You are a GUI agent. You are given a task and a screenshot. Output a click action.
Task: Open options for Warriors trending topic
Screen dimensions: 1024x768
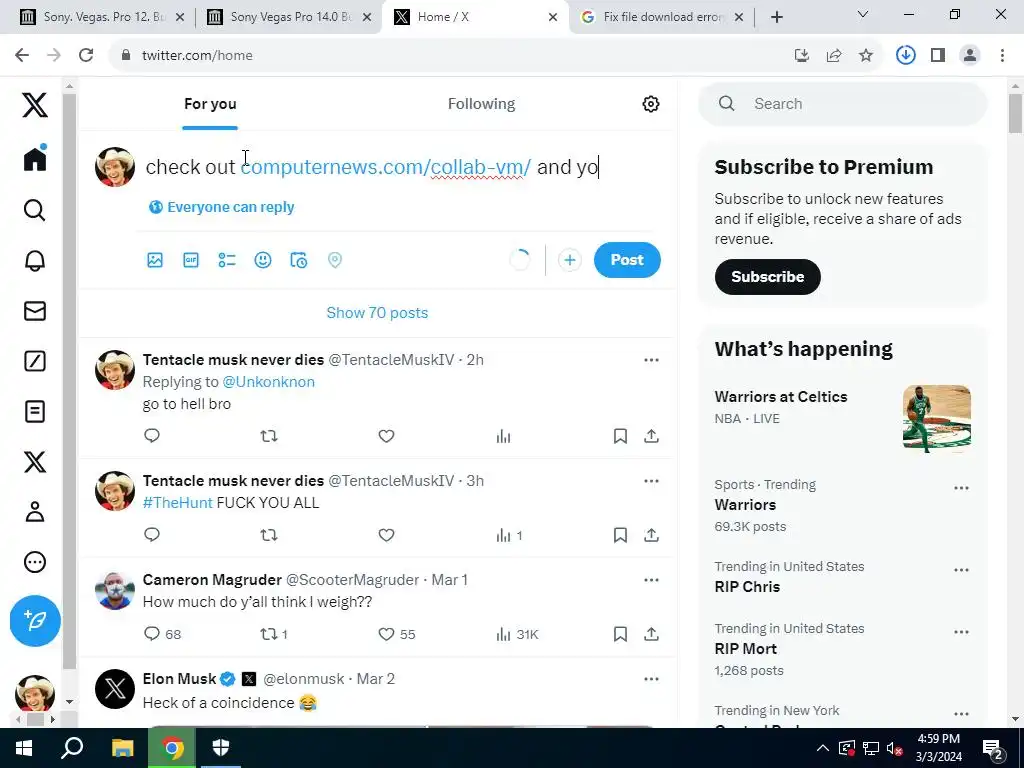(x=961, y=488)
